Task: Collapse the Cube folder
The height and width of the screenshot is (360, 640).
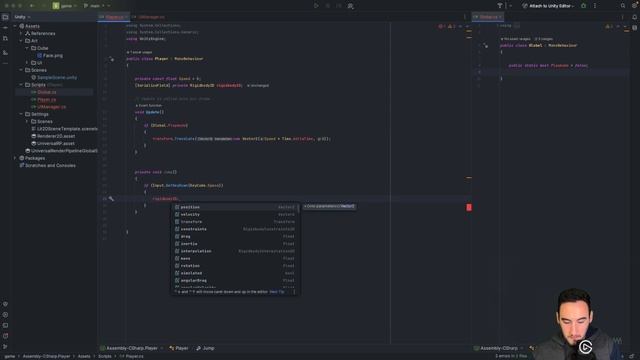Action: pos(27,48)
